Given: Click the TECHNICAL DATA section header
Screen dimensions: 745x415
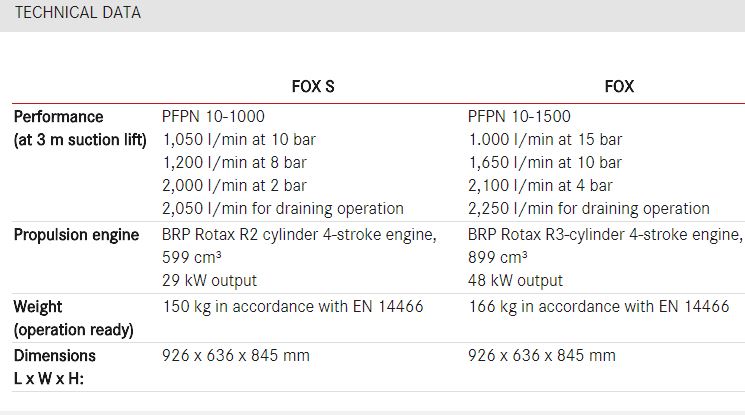Looking at the screenshot, I should (77, 12).
